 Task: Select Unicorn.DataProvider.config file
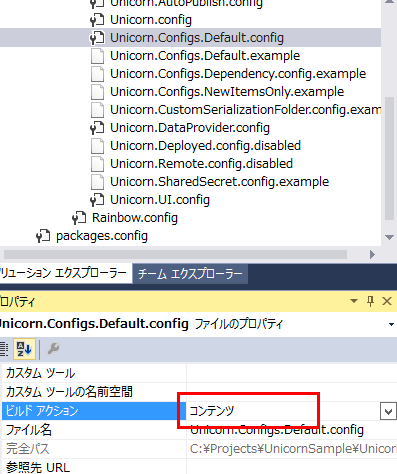190,128
